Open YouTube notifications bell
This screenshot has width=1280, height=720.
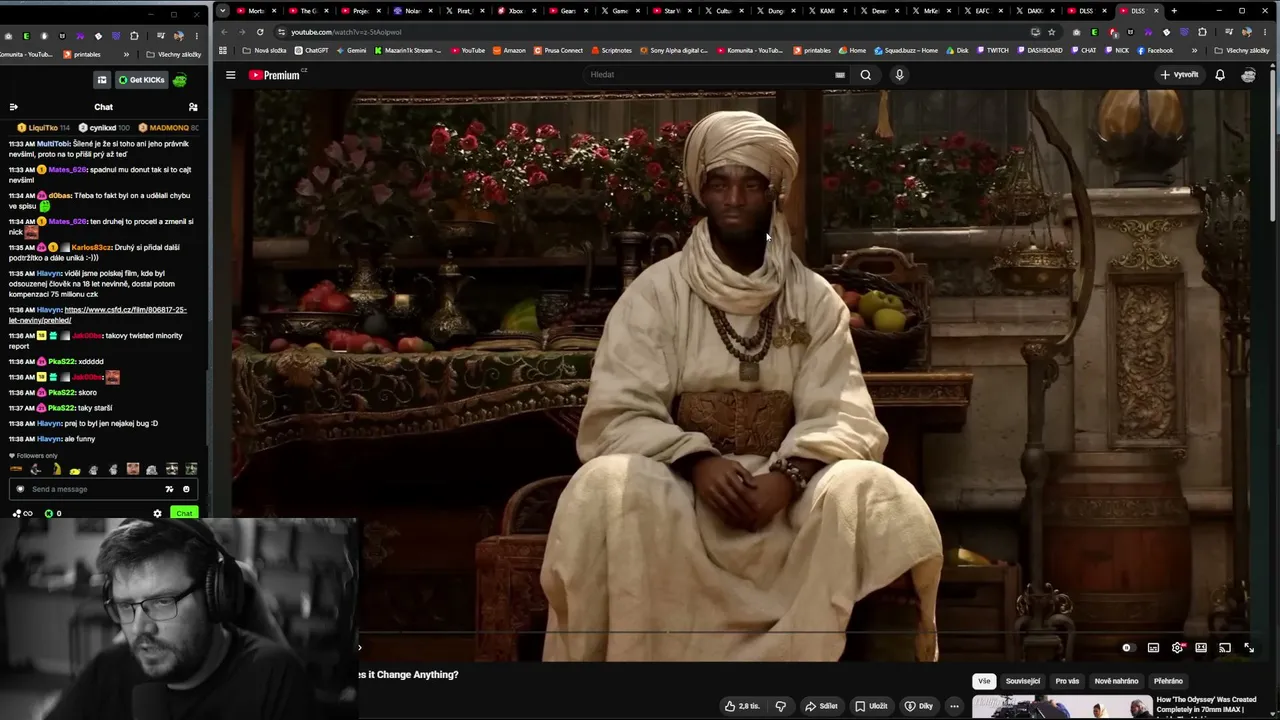click(1220, 75)
